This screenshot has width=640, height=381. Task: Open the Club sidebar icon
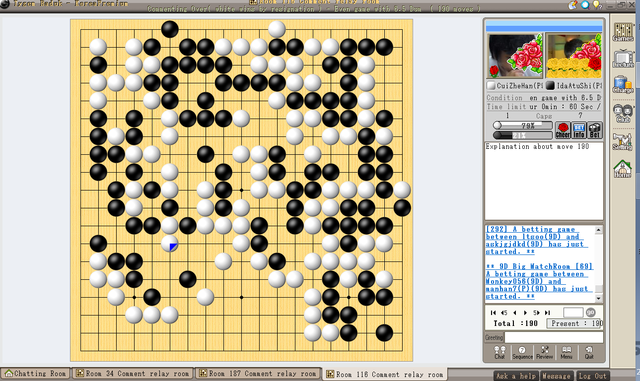coord(623,113)
